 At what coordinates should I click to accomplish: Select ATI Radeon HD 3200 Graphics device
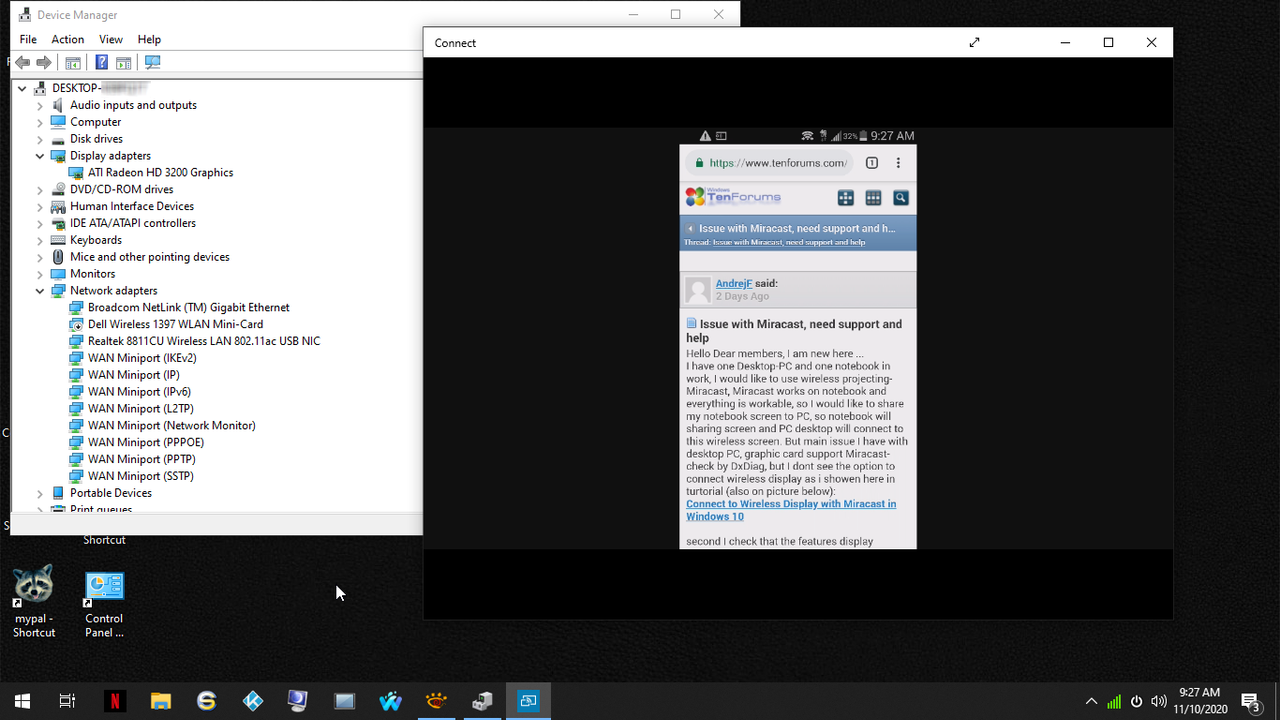tap(160, 172)
